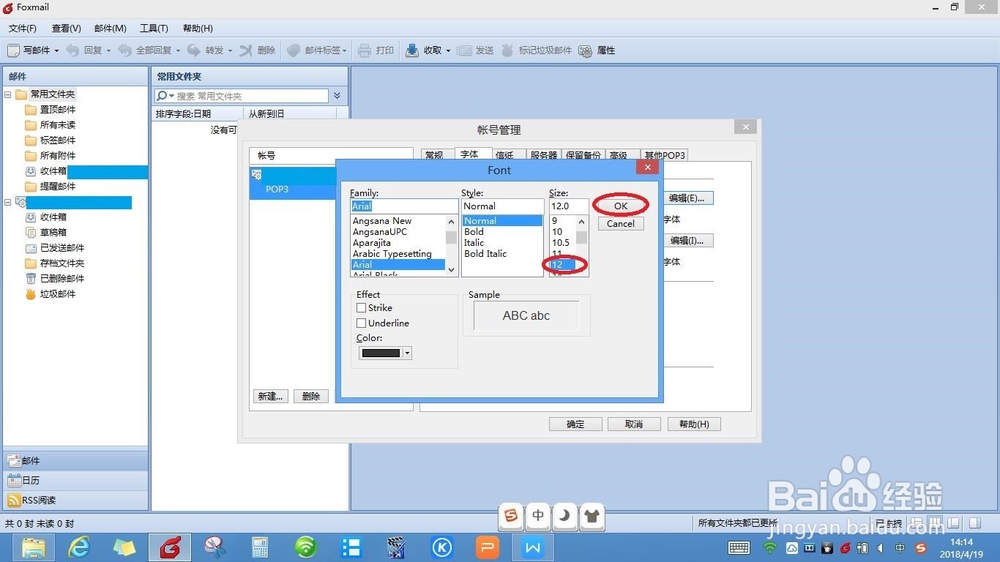Open the compose mail dropdown arrow
The image size is (1000, 562).
tap(57, 50)
